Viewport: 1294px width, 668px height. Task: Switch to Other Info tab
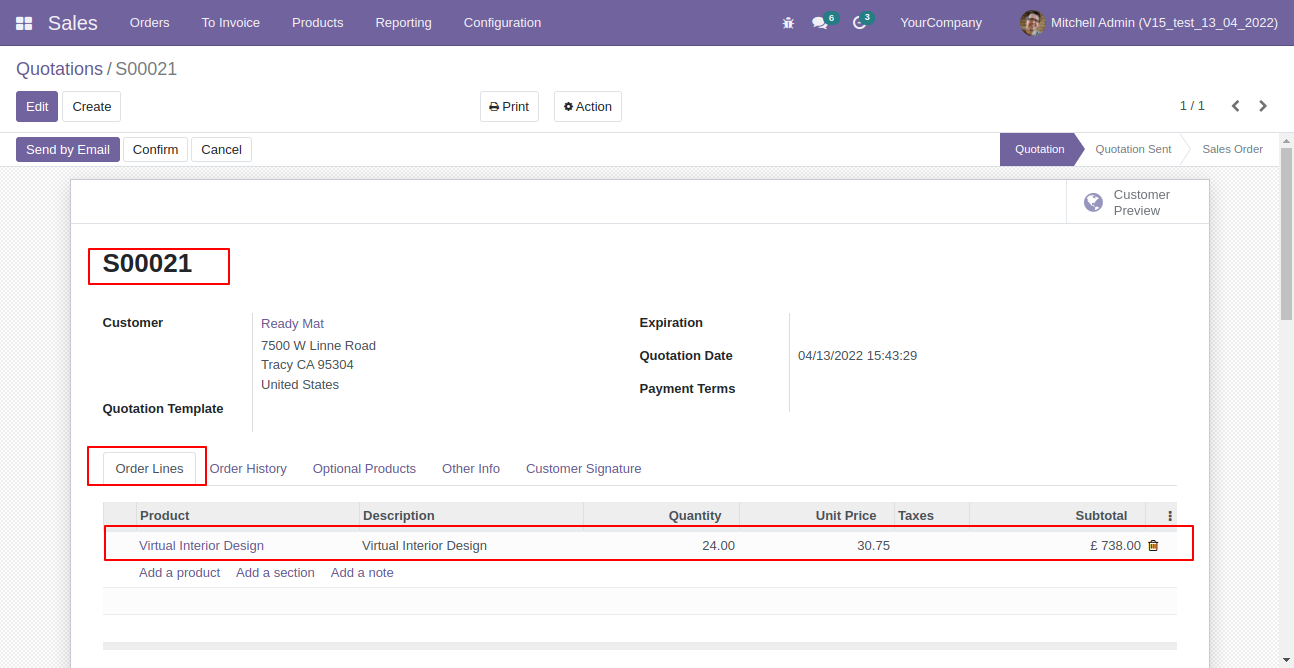coord(471,469)
